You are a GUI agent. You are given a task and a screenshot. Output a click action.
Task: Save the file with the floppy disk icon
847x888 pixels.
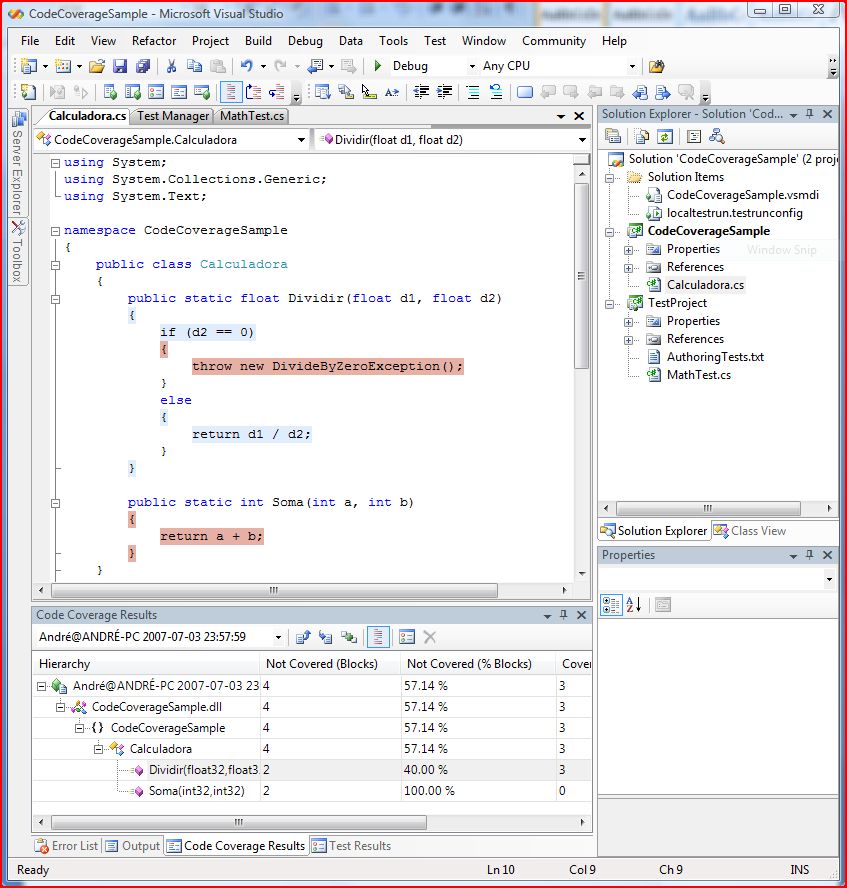(x=119, y=66)
